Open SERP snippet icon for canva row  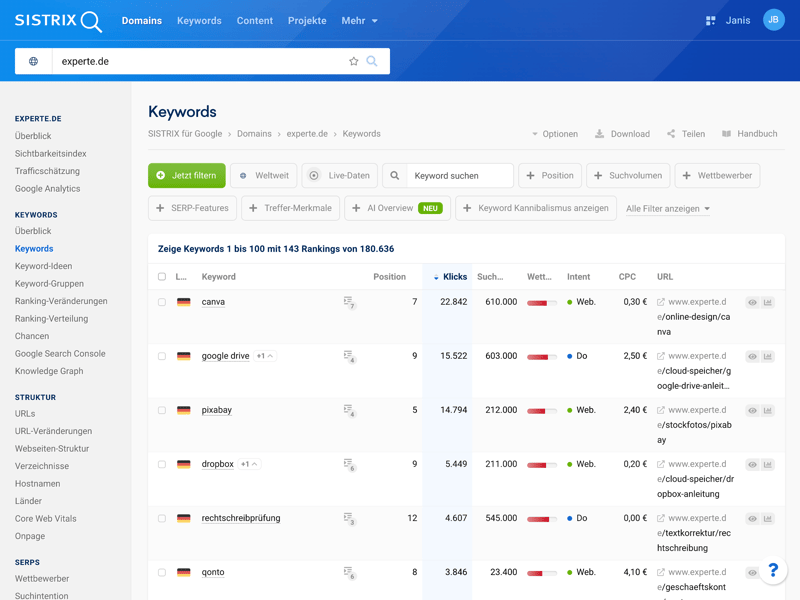(x=349, y=302)
